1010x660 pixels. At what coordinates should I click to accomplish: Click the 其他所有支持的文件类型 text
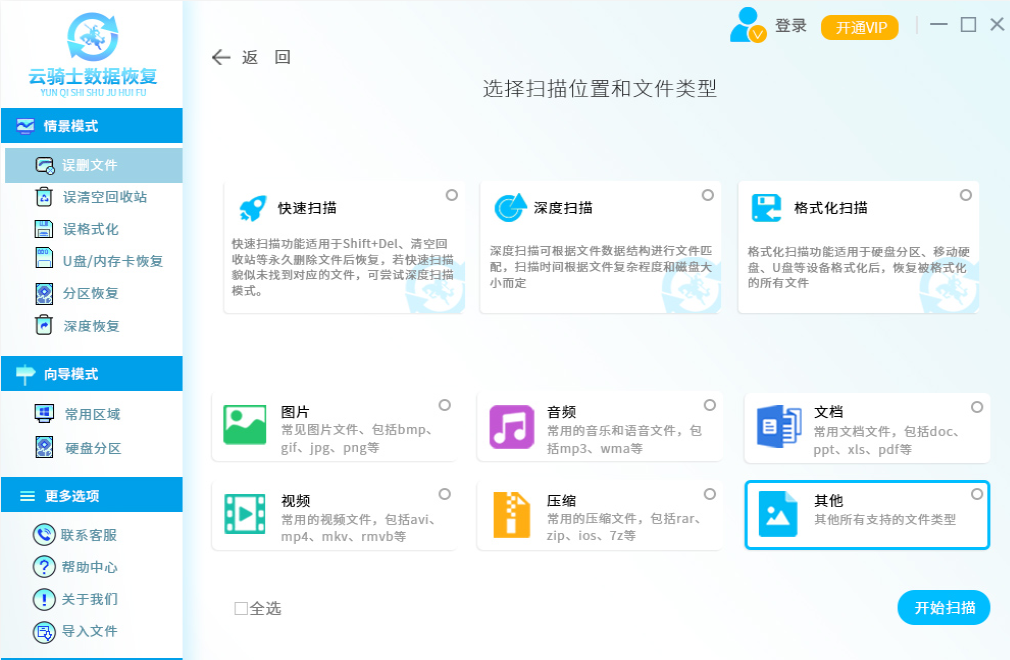point(884,520)
